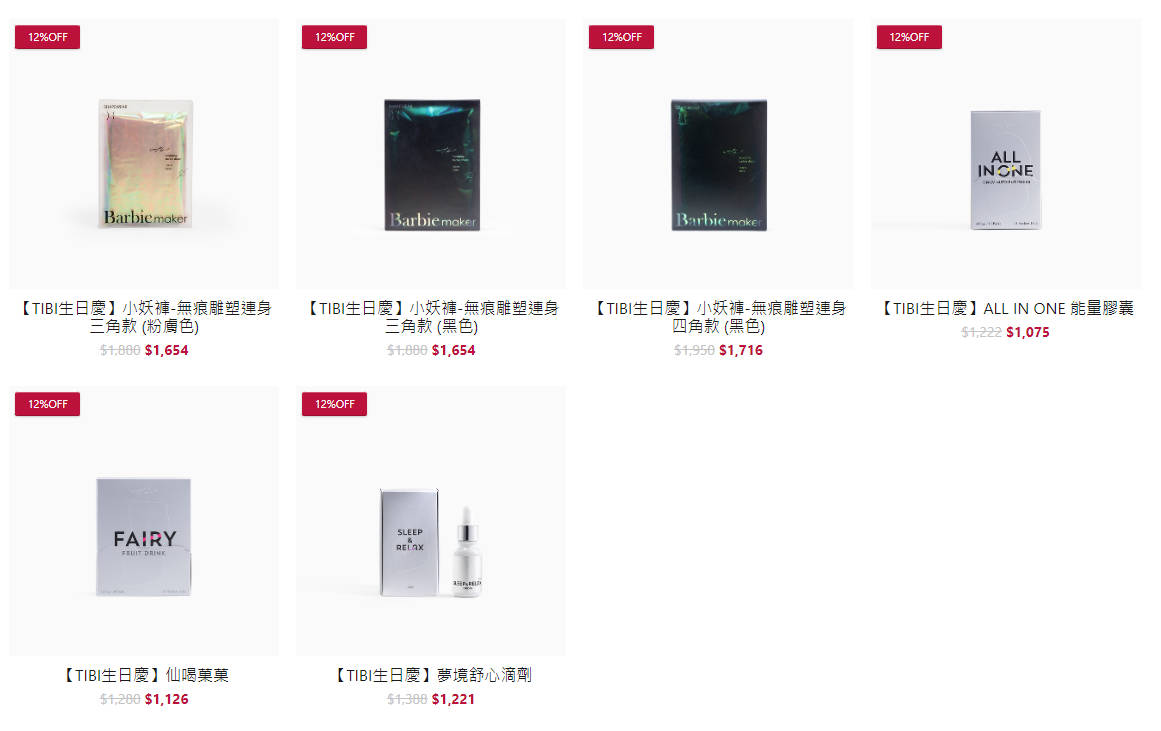The image size is (1161, 731).
Task: Open the FAIRY fruit drink box image
Action: pyautogui.click(x=144, y=521)
